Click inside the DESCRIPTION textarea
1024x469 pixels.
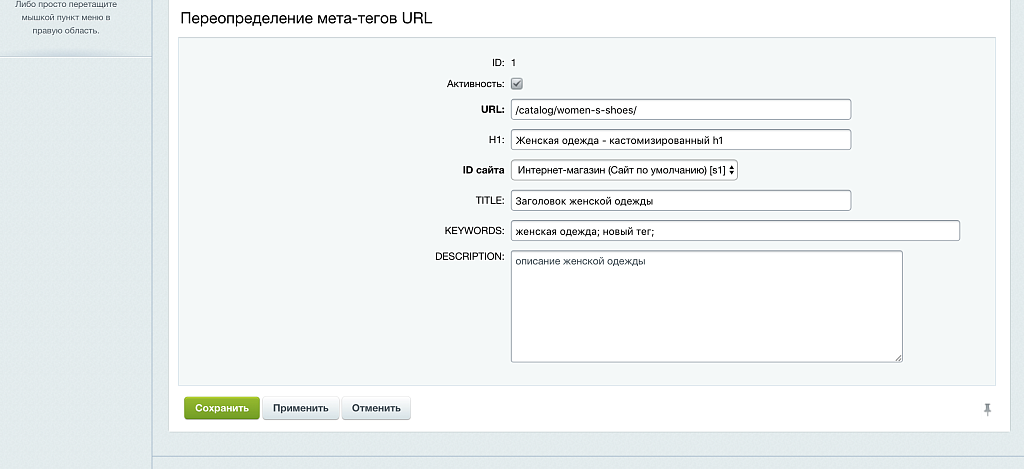coord(706,305)
